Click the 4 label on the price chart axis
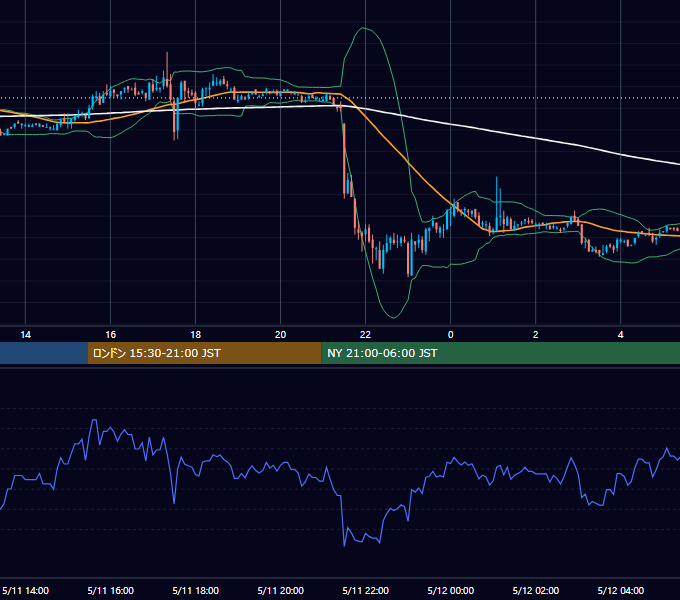680x600 pixels. [x=621, y=335]
